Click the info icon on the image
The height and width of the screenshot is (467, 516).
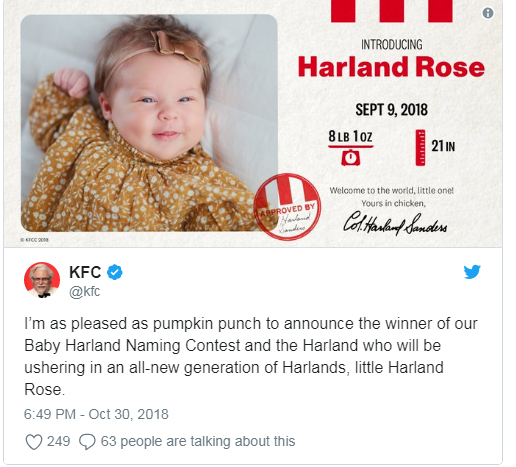pos(488,13)
